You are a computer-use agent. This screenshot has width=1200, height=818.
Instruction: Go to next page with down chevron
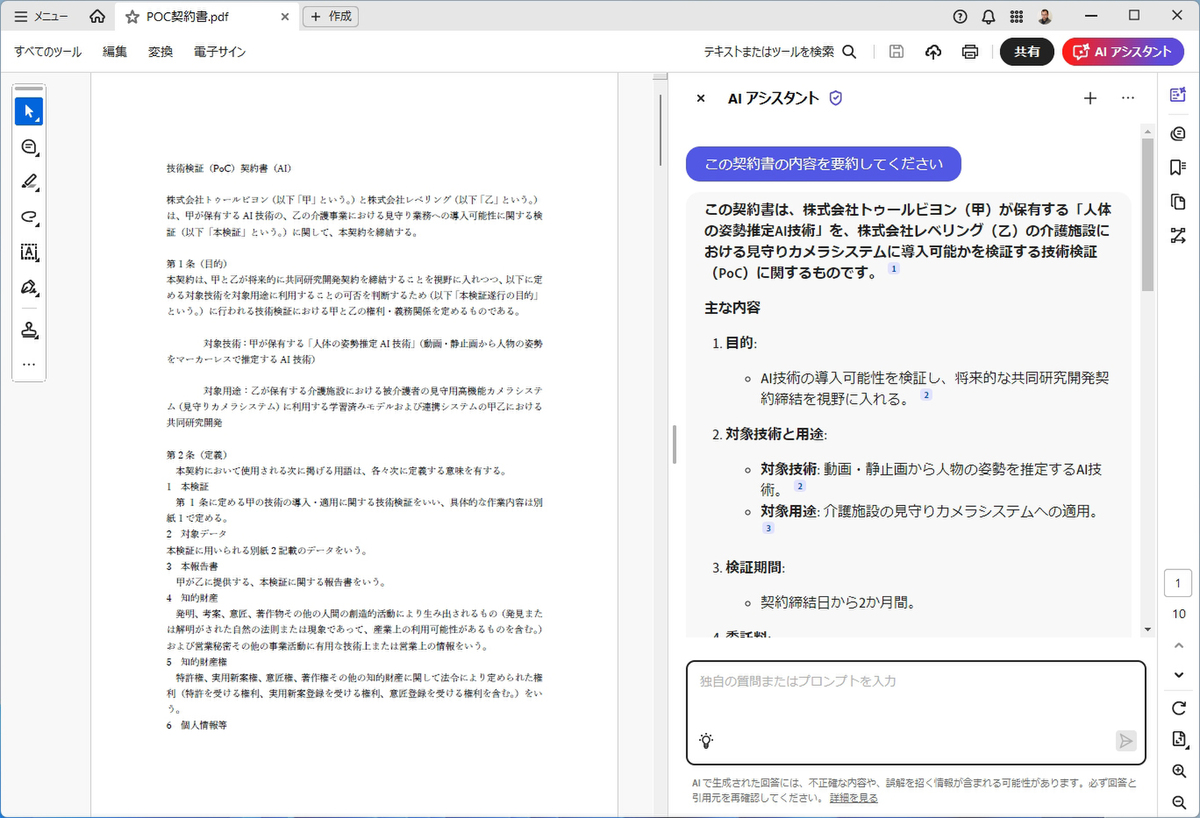coord(1178,674)
